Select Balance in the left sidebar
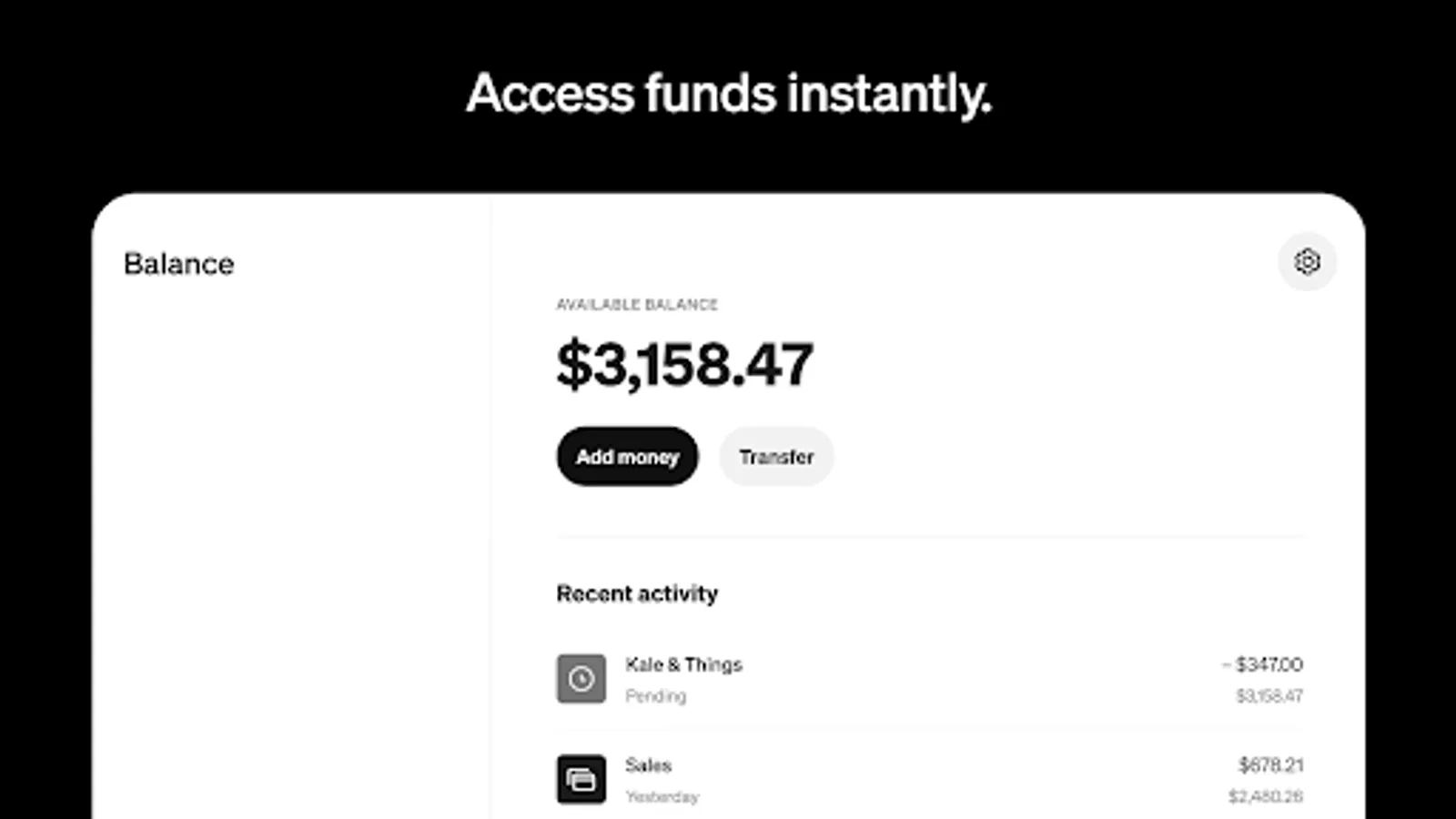 click(x=178, y=264)
